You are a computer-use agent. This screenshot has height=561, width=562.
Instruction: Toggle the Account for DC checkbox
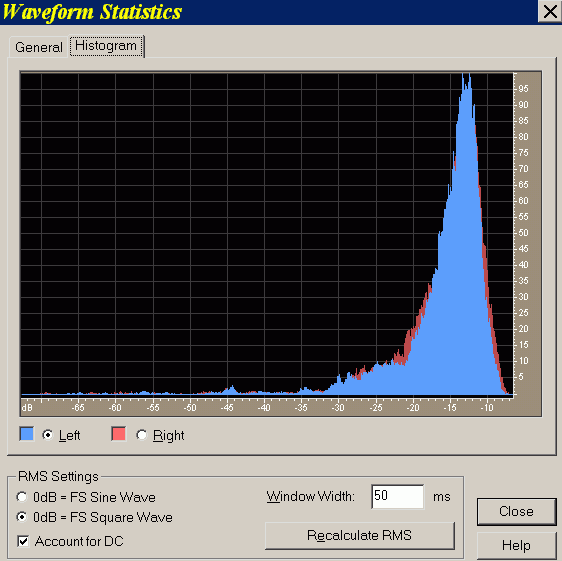tap(23, 541)
